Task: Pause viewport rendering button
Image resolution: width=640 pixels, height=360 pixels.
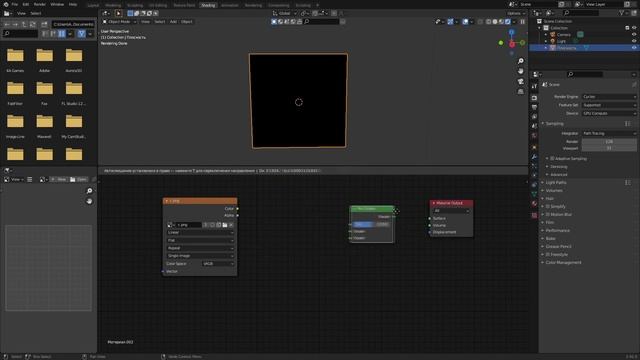Action: tap(522, 22)
